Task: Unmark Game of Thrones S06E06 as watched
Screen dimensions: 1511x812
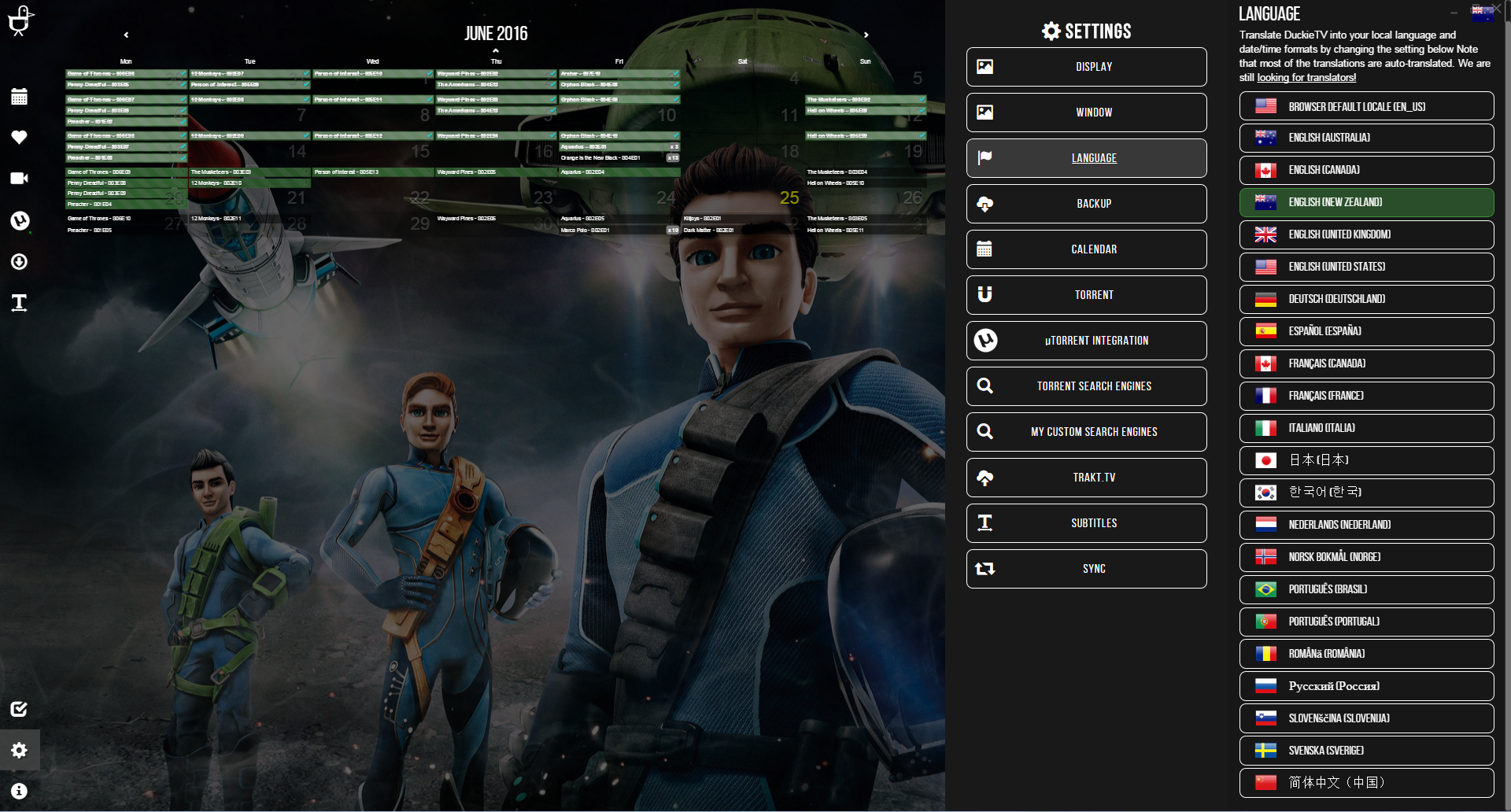Action: pyautogui.click(x=183, y=74)
